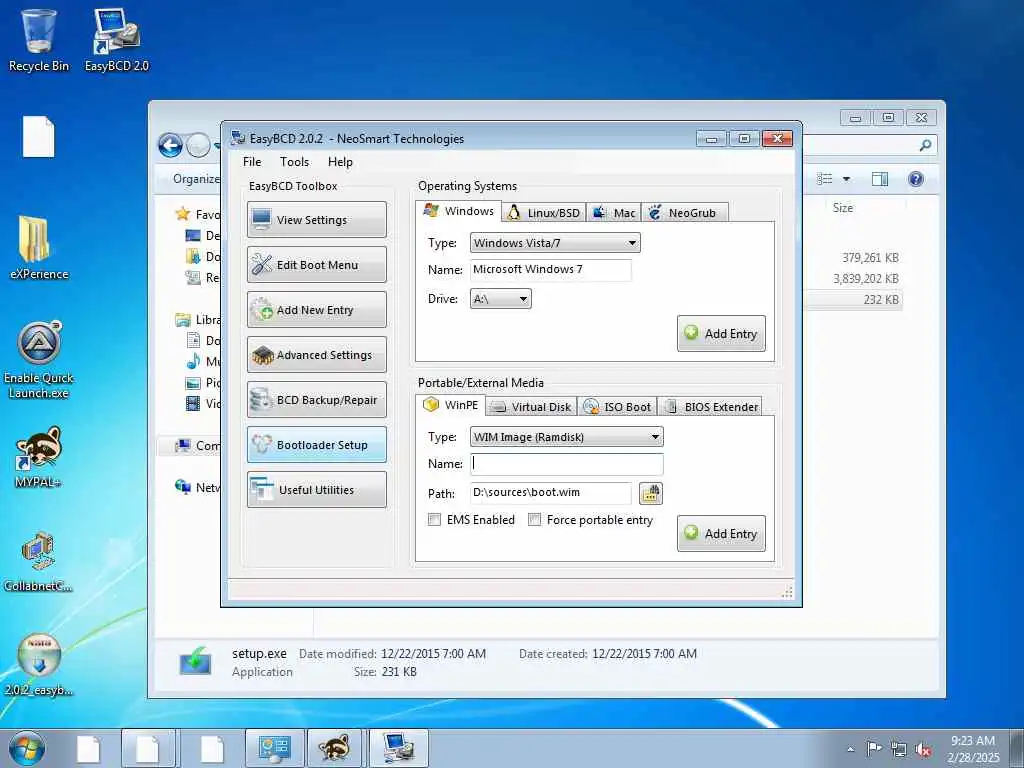Switch to the NeoGrub tab

684,213
